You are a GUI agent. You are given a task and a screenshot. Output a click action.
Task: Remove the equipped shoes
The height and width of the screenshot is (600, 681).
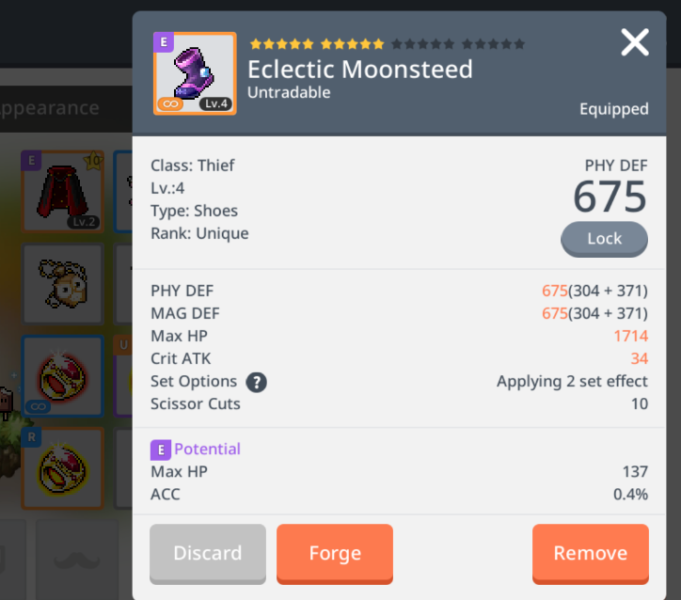(x=591, y=554)
